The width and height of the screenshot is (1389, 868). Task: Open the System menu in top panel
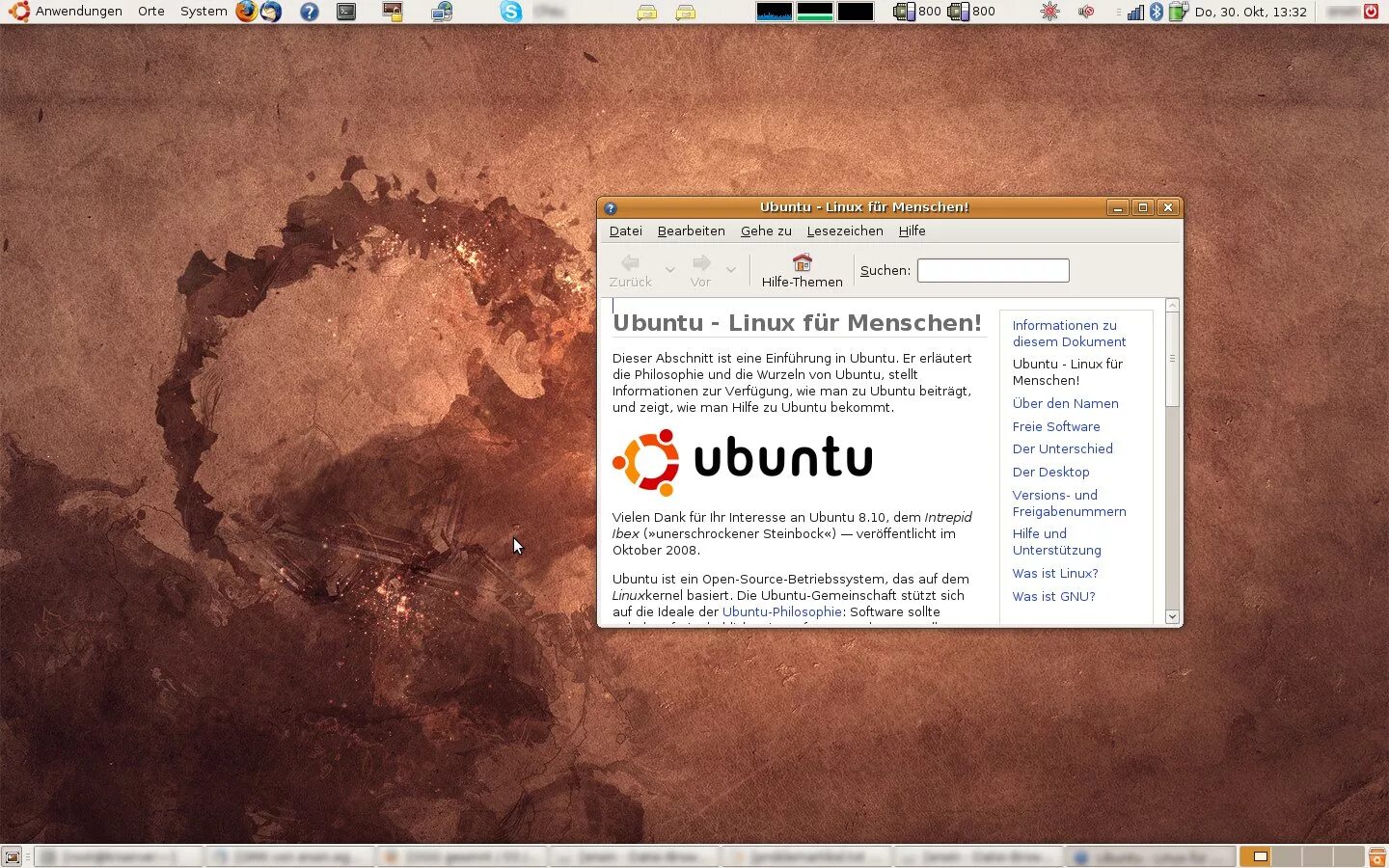[x=204, y=12]
